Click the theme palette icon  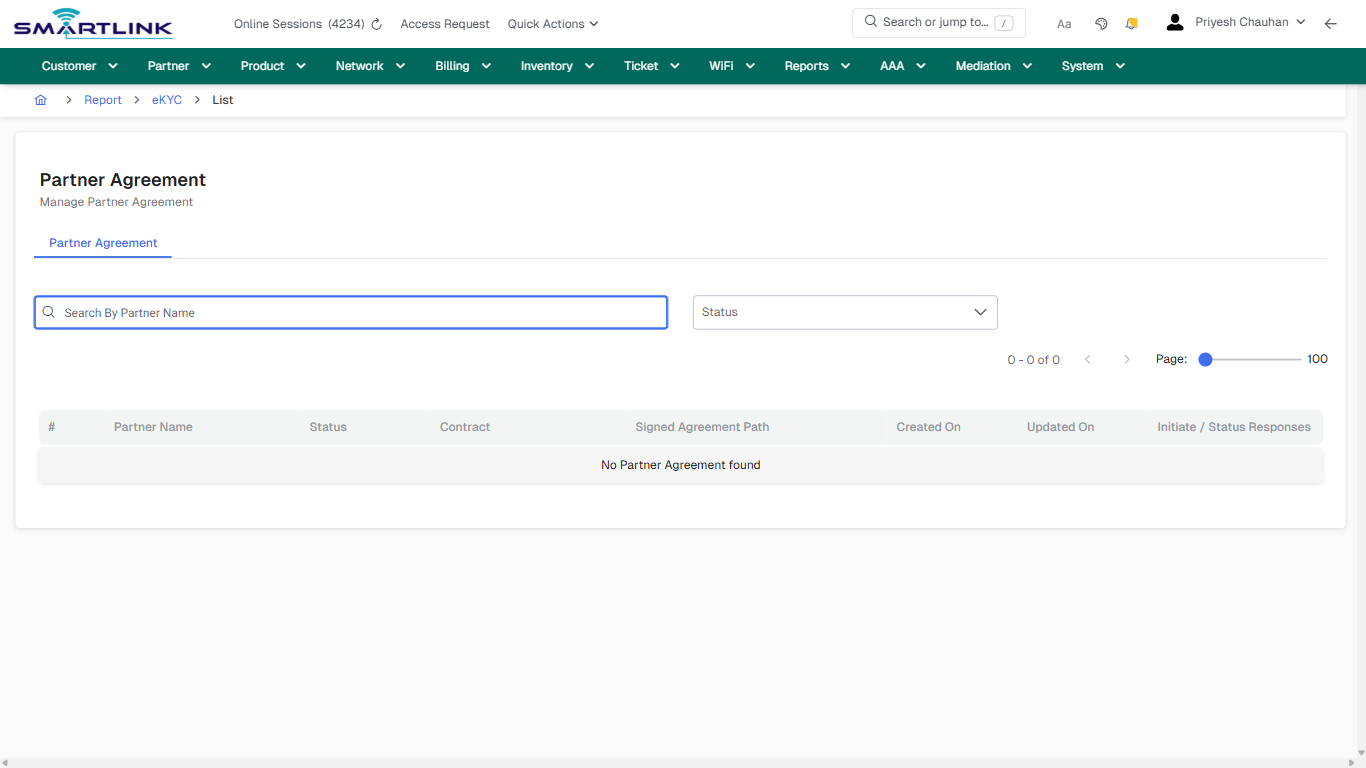tap(1101, 22)
